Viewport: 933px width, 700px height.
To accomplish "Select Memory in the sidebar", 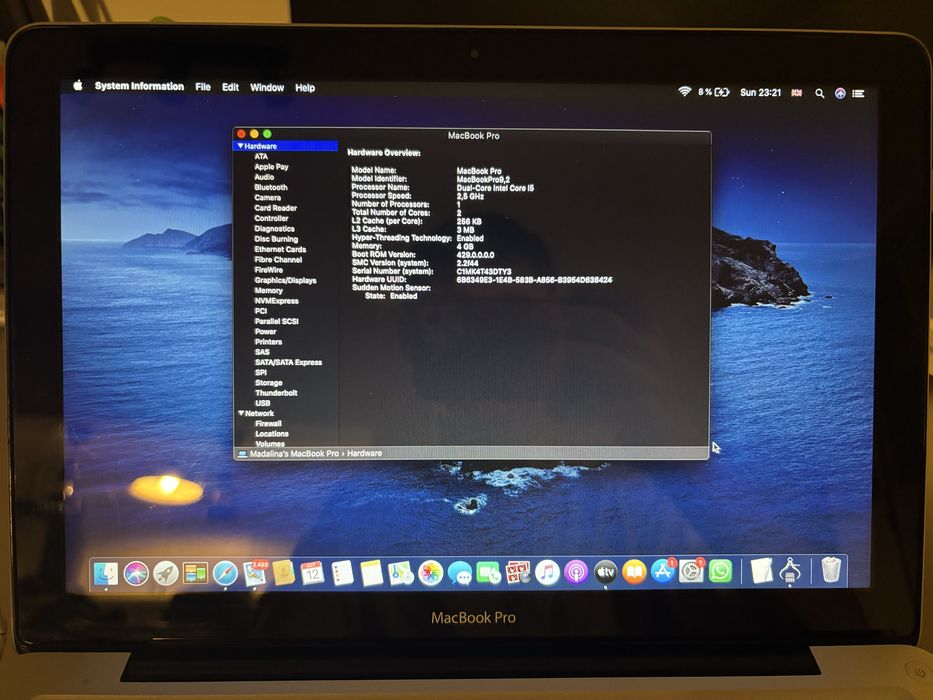I will point(268,290).
